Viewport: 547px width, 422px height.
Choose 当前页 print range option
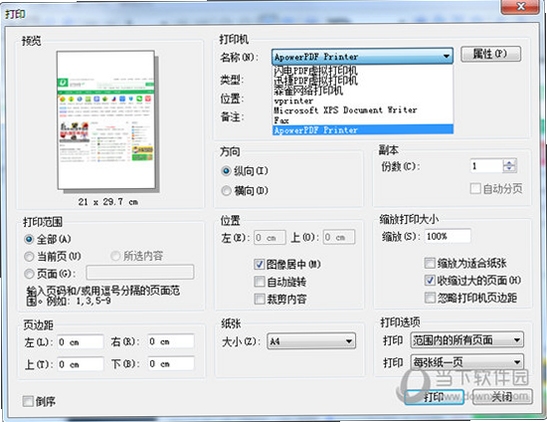pos(29,257)
